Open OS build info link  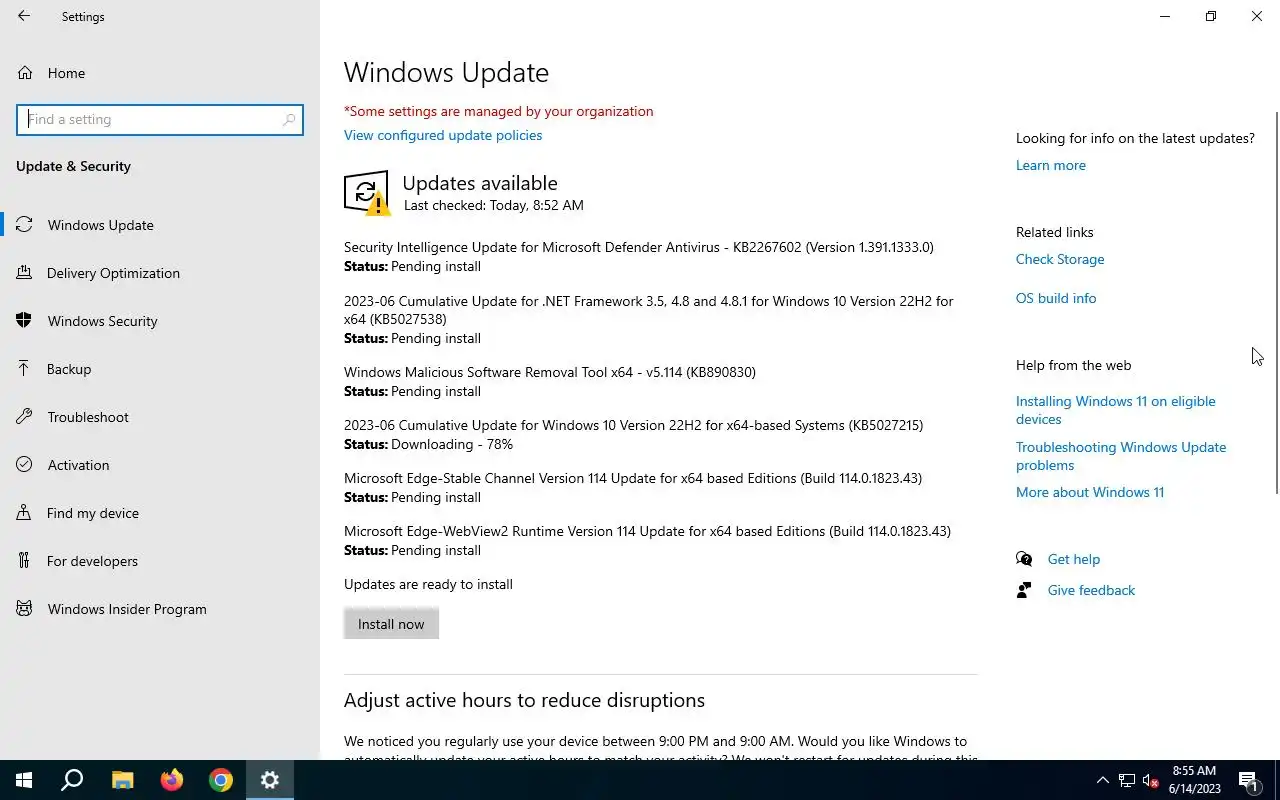pyautogui.click(x=1056, y=298)
